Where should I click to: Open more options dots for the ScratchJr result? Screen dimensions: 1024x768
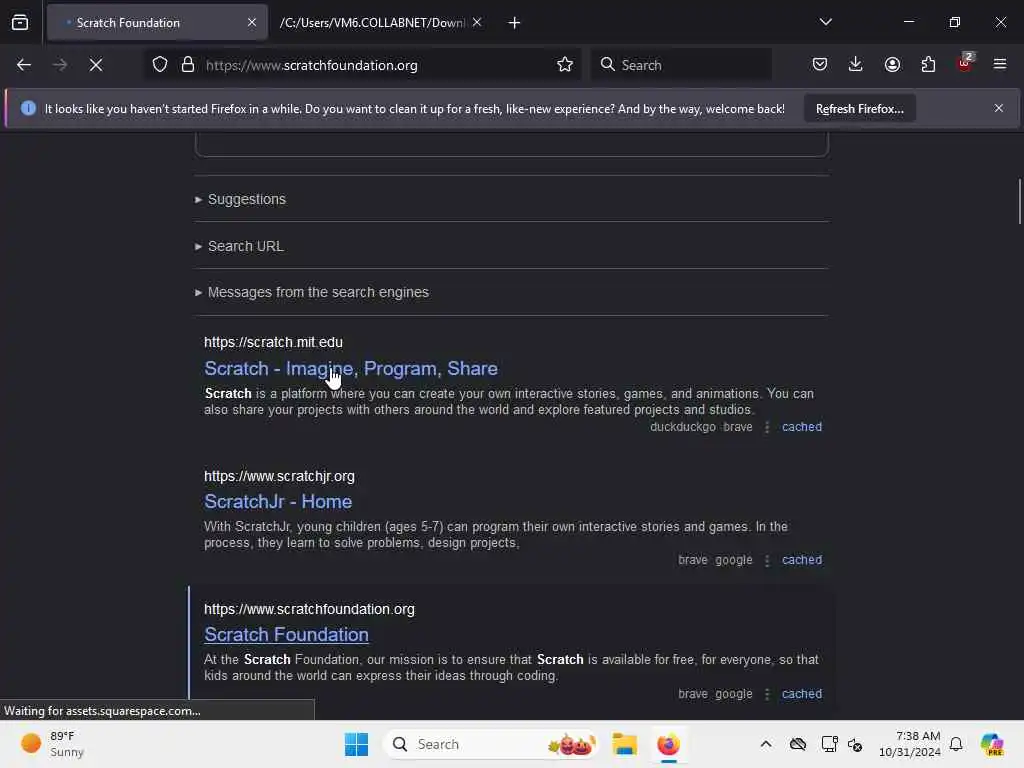(767, 560)
